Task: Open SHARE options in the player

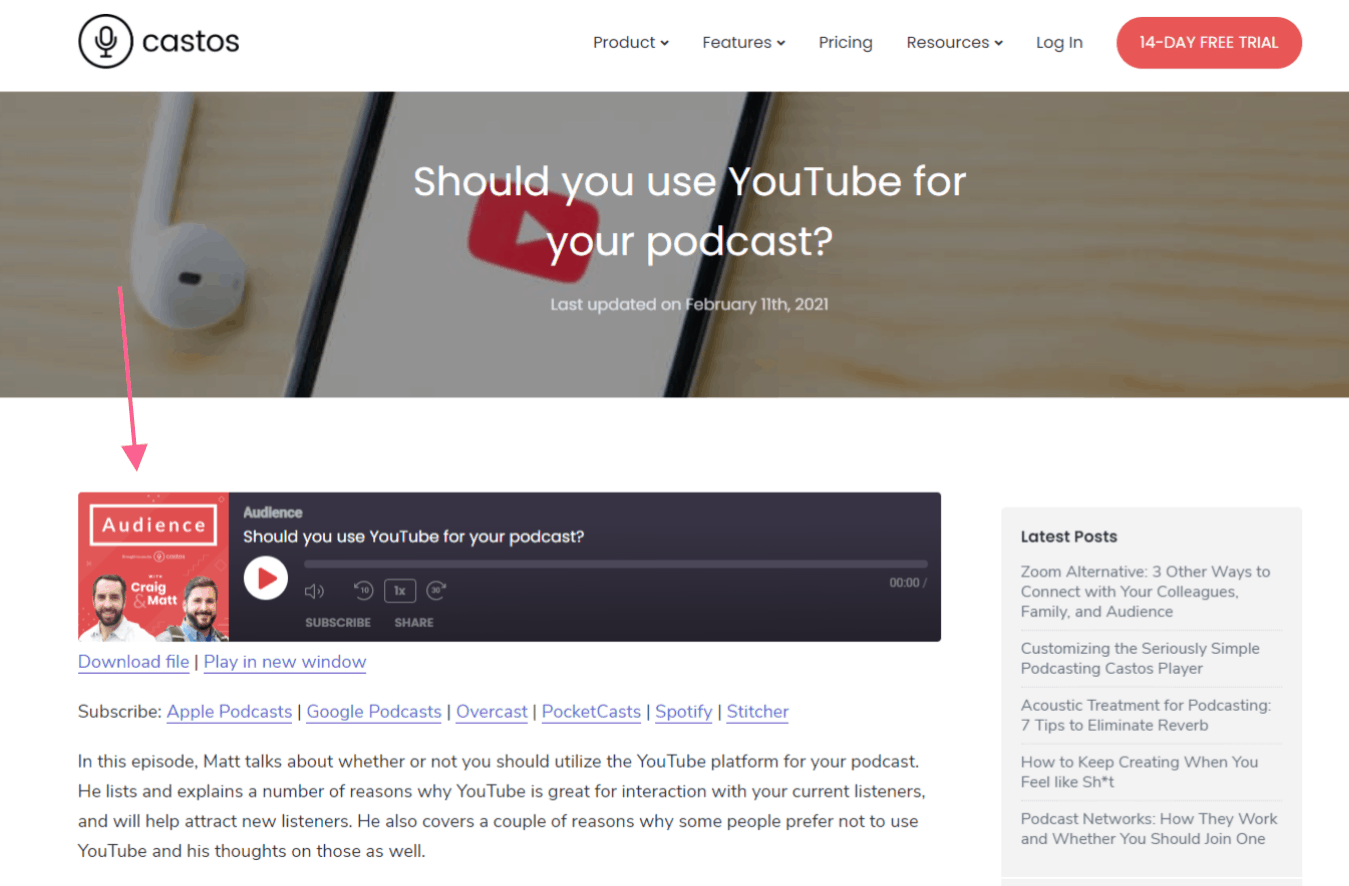Action: [x=414, y=622]
